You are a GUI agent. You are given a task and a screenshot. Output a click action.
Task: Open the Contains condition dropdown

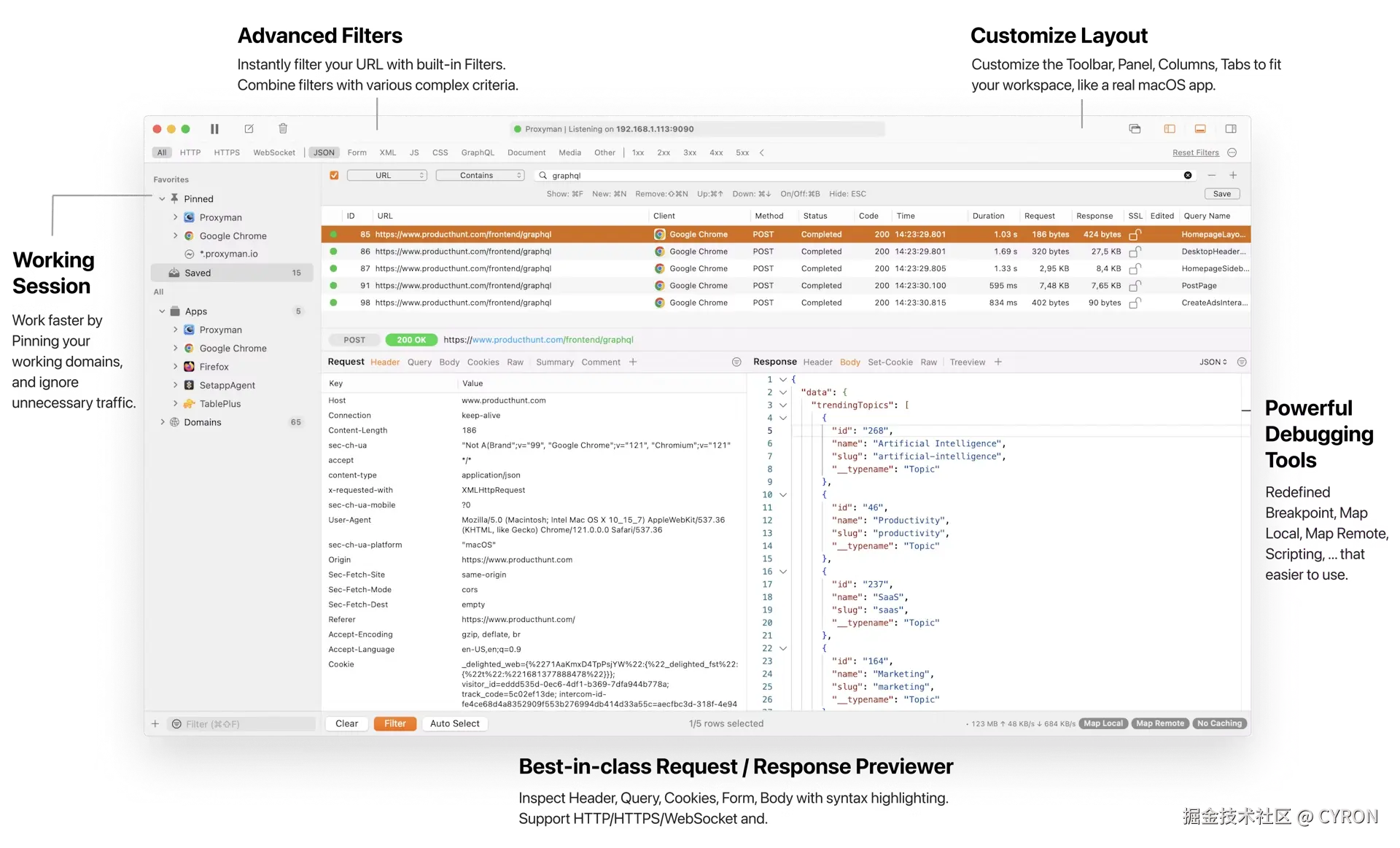tap(480, 176)
